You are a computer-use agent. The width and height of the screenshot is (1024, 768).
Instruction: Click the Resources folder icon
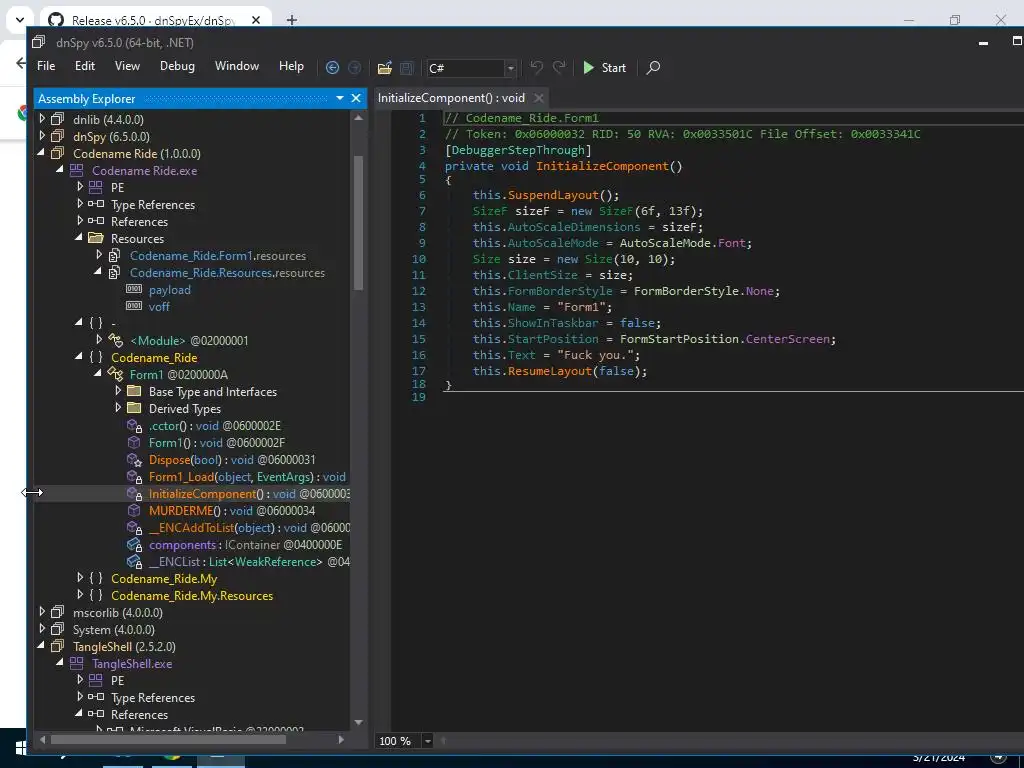point(95,238)
